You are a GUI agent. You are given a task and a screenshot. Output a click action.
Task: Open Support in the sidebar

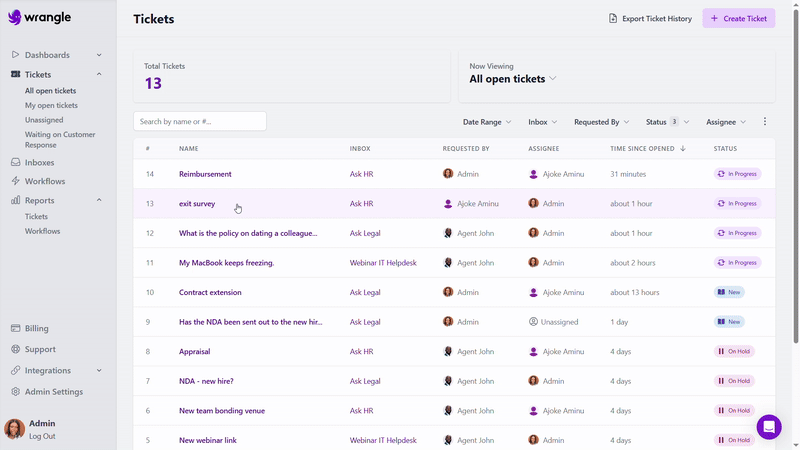pyautogui.click(x=40, y=349)
